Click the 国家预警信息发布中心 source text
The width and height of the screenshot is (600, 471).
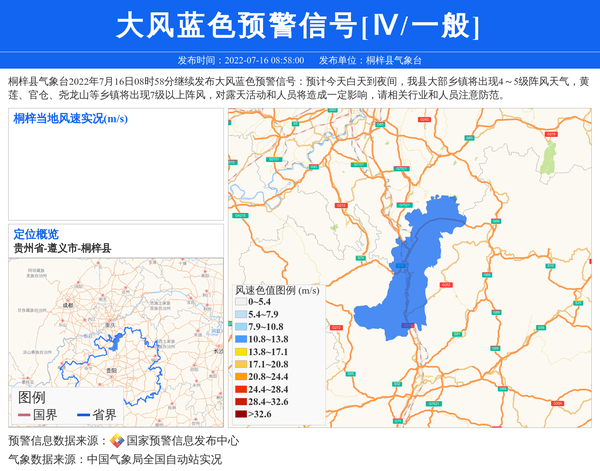pyautogui.click(x=183, y=441)
